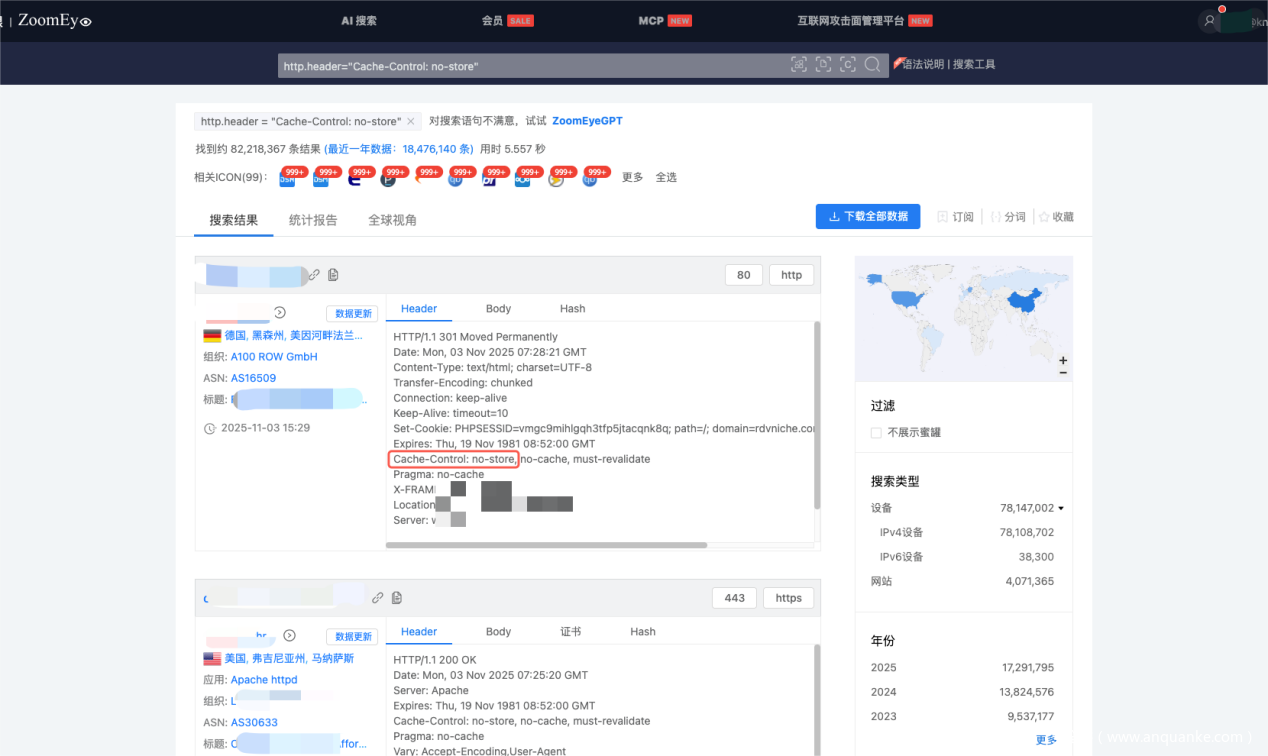This screenshot has height=756, width=1268.
Task: Zoom out on the world map
Action: 1063,372
